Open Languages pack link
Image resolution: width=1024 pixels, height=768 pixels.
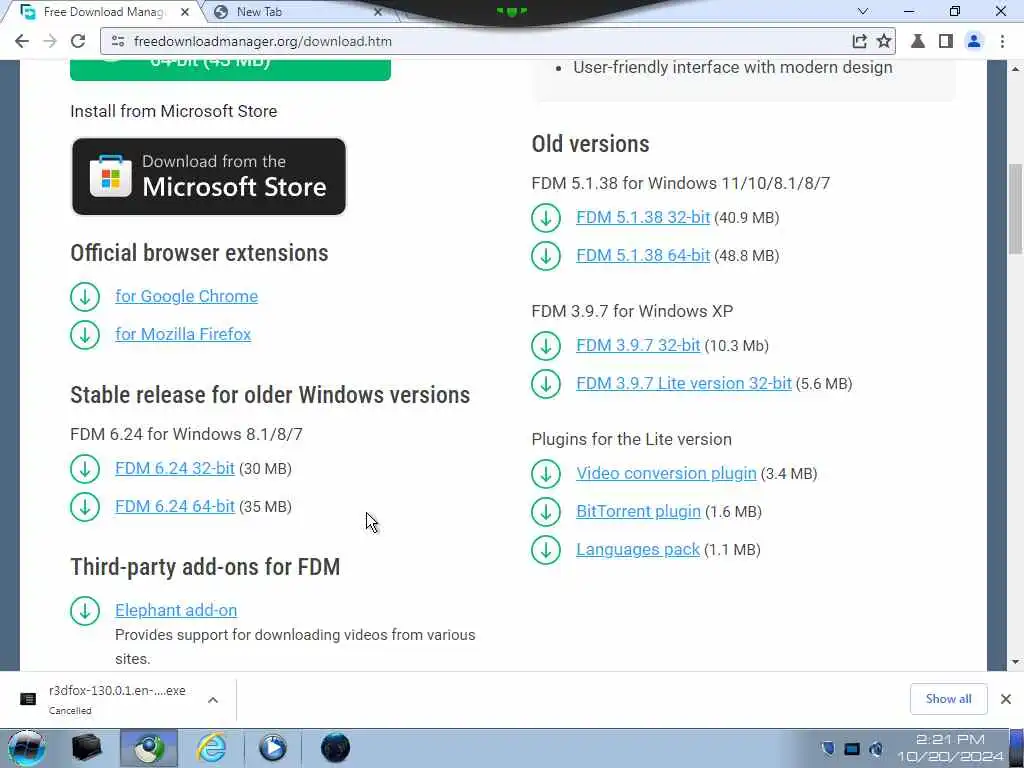(638, 549)
